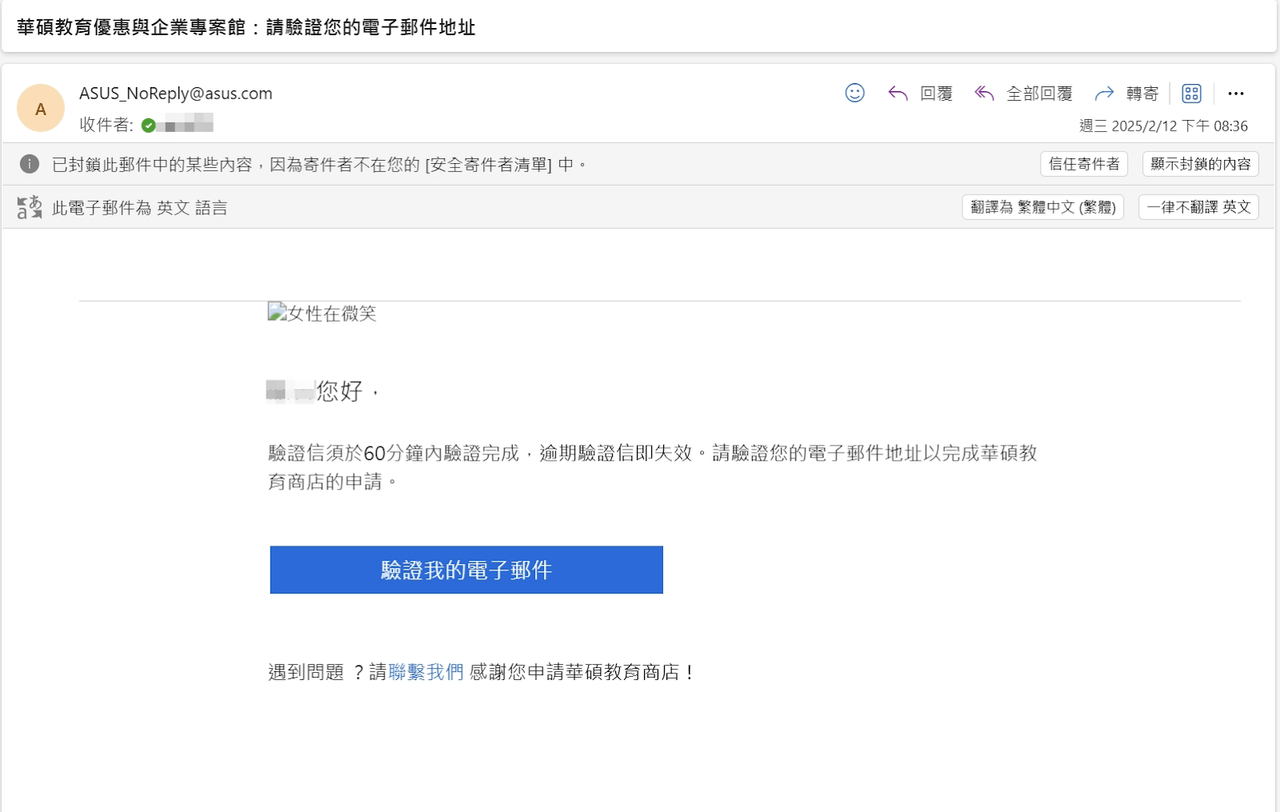Select 翻譯為 繁體中文 (繁體) option
1280x812 pixels.
tap(1043, 207)
